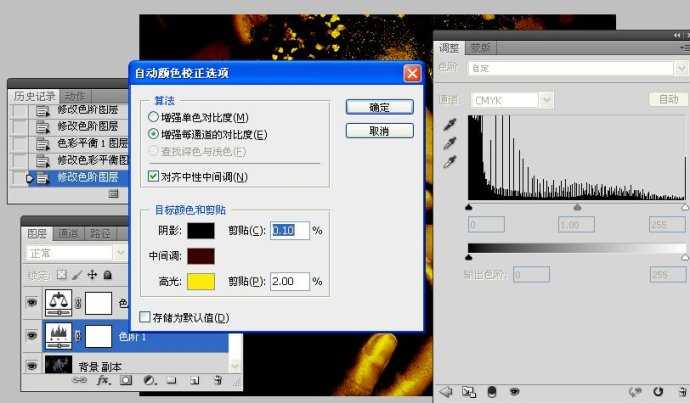The height and width of the screenshot is (403, 690).
Task: Select the highlighted 修改色阶图层 history state
Action: click(79, 177)
